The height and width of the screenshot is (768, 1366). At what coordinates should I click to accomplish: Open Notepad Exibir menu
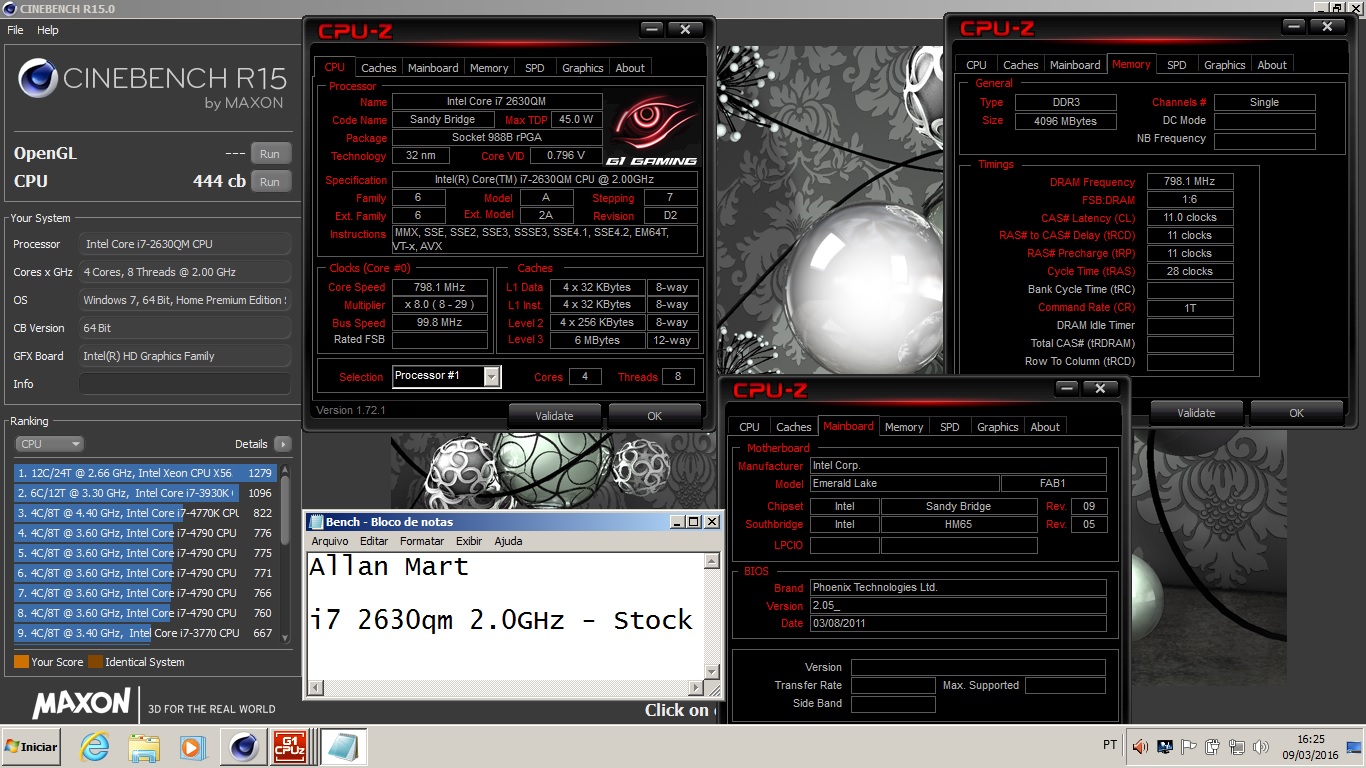[469, 541]
